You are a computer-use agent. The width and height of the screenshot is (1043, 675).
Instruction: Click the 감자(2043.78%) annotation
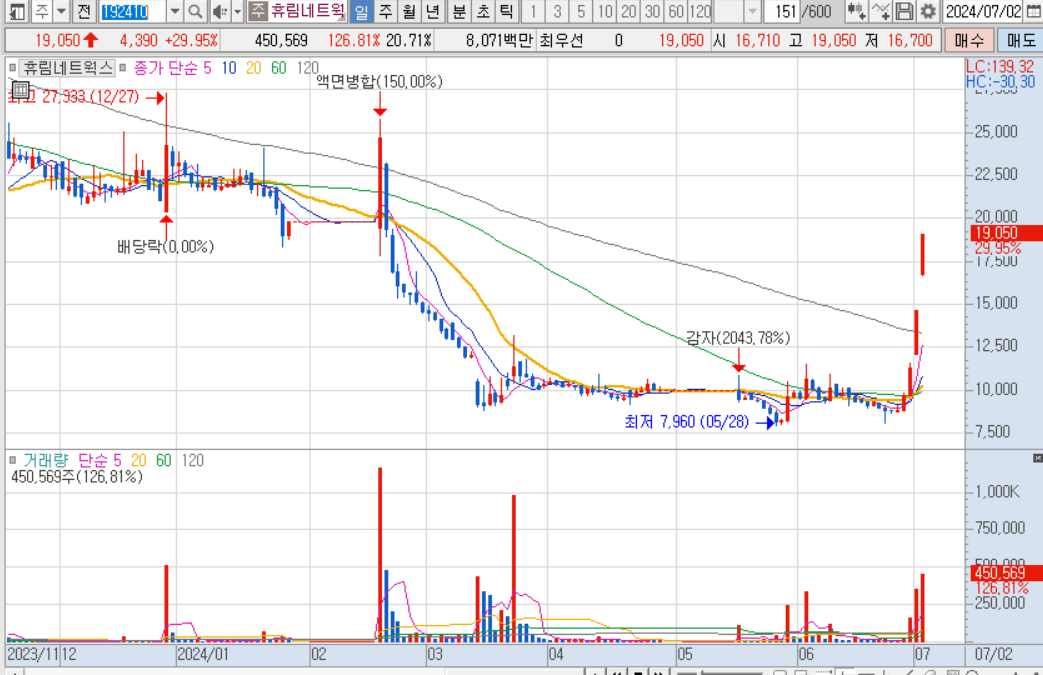(x=738, y=338)
